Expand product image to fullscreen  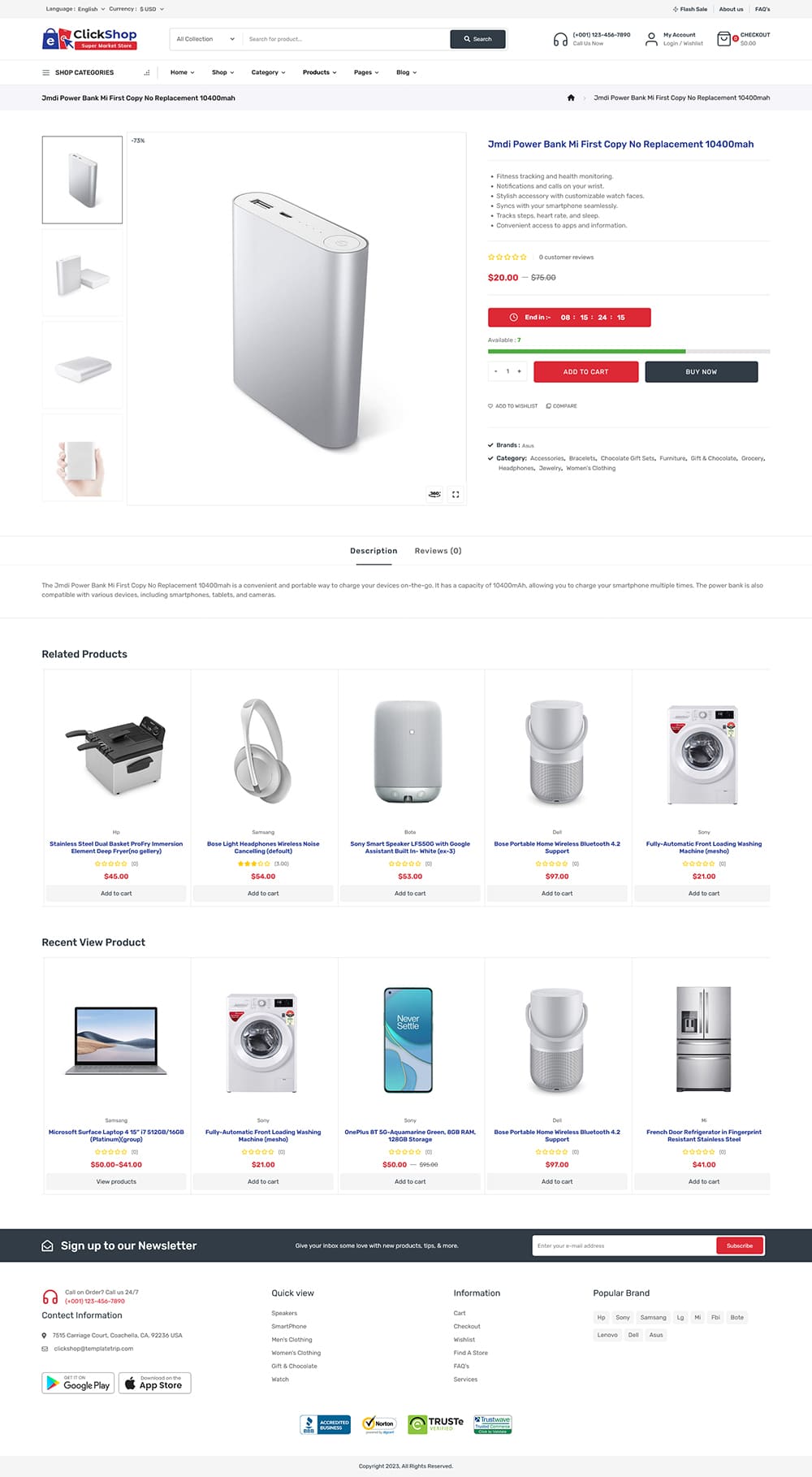[456, 494]
